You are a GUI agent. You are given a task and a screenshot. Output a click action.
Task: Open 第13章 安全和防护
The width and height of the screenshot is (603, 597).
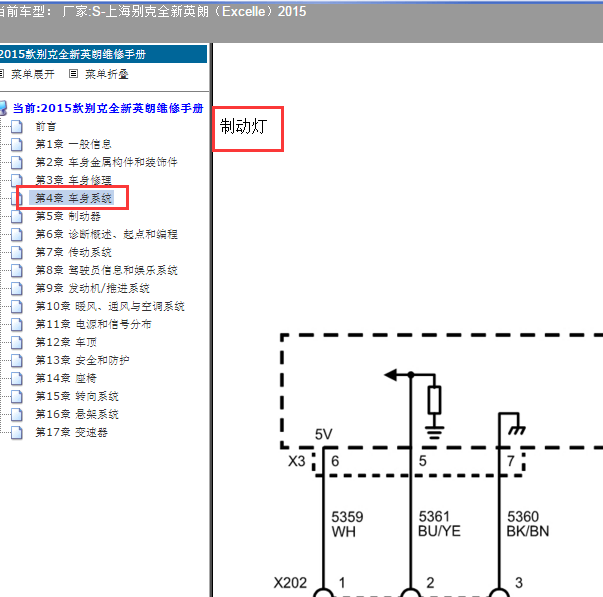click(82, 360)
